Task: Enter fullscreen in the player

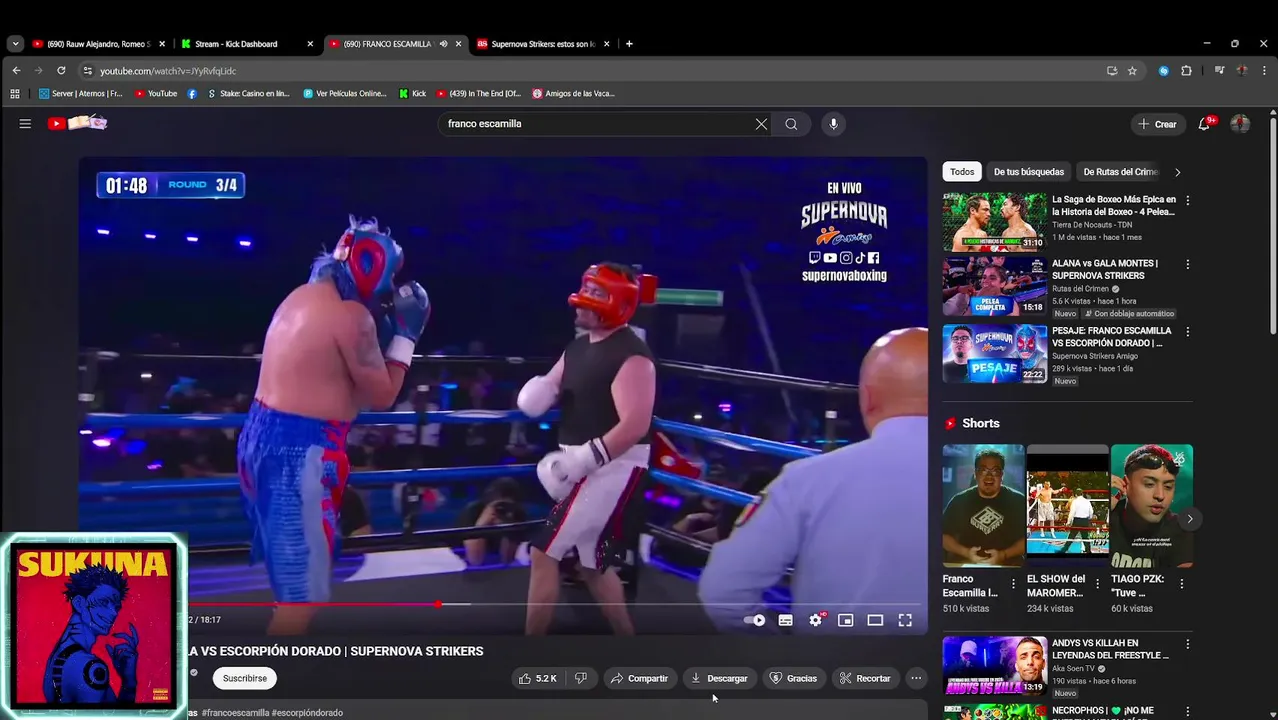Action: tap(905, 620)
